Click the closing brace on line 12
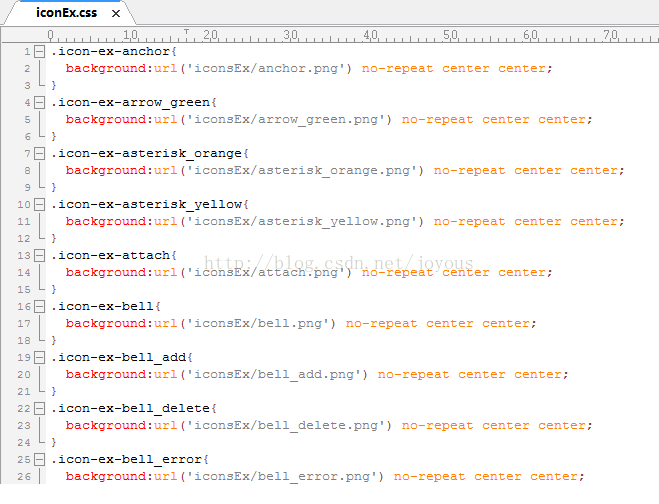This screenshot has height=504, width=659. pos(54,239)
